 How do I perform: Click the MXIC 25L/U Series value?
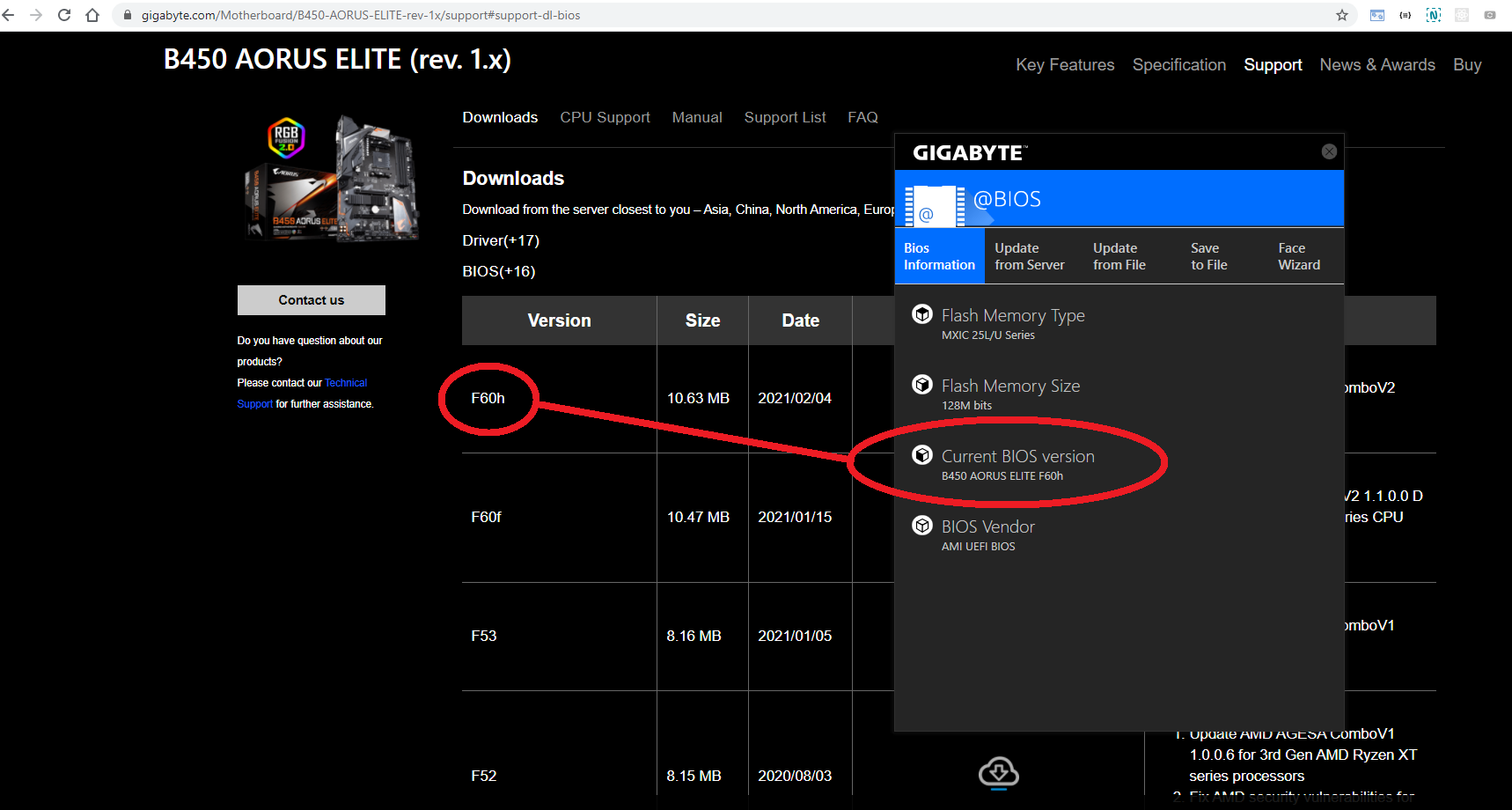click(988, 335)
